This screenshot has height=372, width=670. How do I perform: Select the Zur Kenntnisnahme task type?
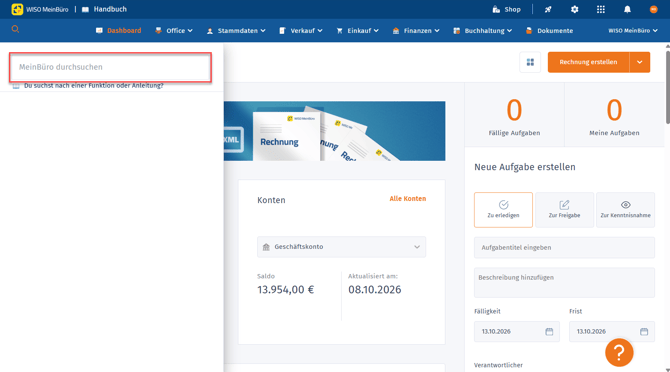coord(626,210)
